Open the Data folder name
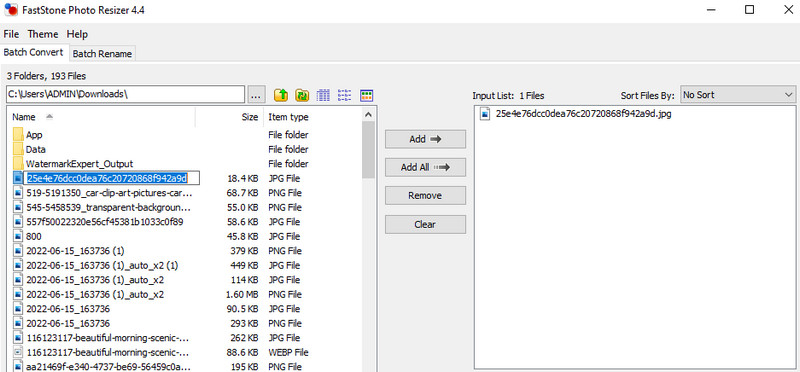This screenshot has width=800, height=372. click(x=35, y=150)
